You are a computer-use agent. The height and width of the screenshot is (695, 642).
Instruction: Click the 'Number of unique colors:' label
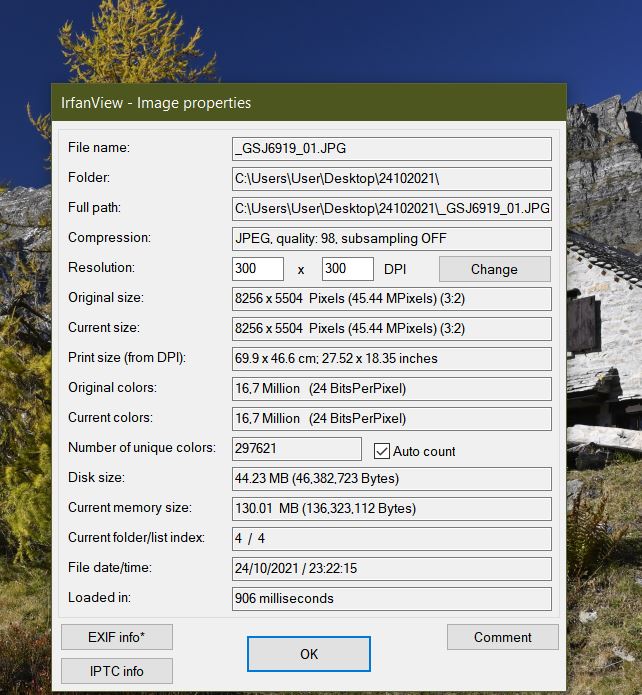pos(142,448)
